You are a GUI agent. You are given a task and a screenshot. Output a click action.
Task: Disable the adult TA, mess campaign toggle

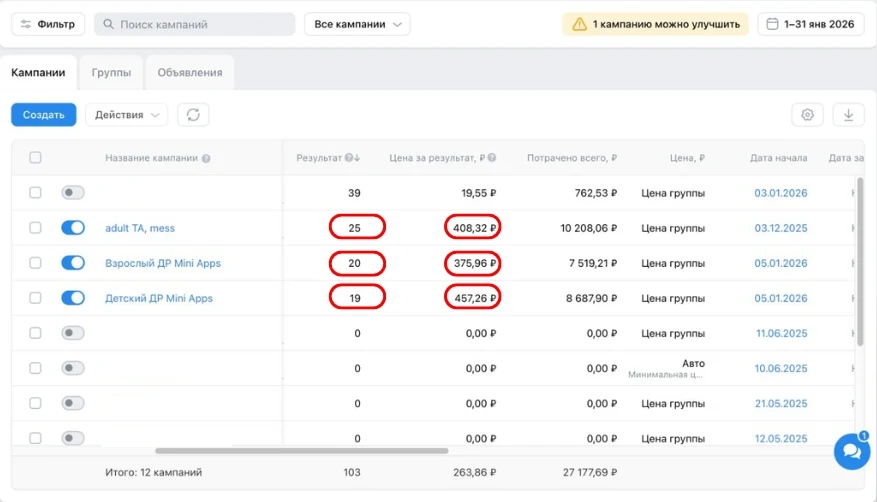click(x=73, y=228)
